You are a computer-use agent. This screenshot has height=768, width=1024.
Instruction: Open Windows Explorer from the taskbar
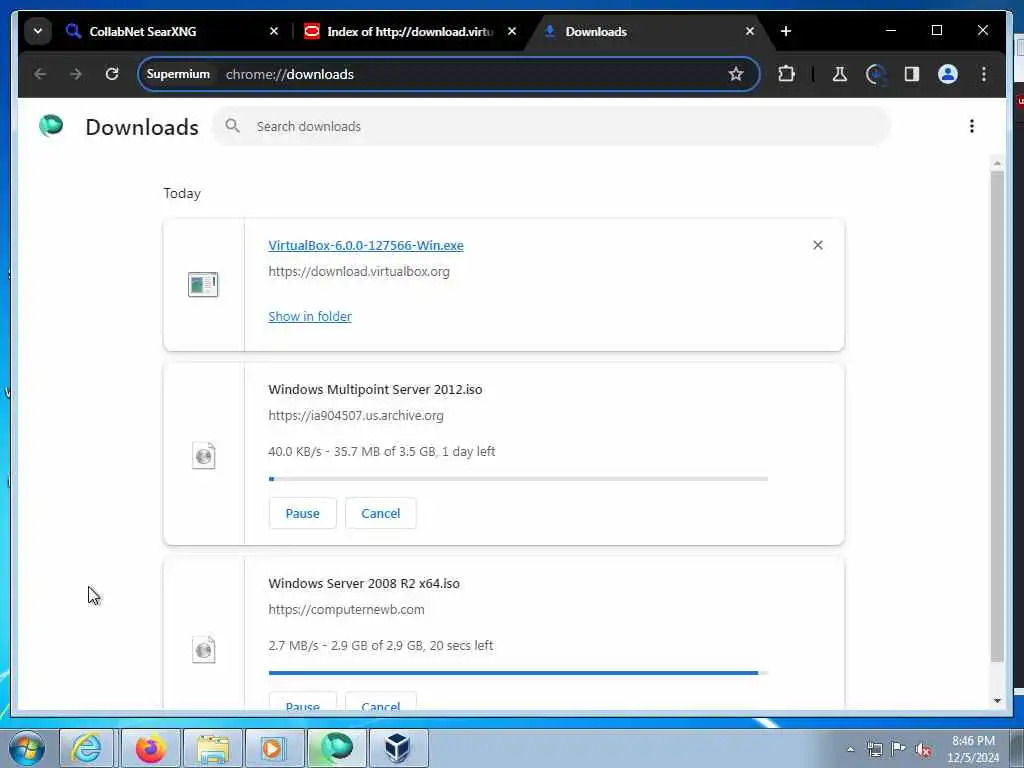point(213,748)
